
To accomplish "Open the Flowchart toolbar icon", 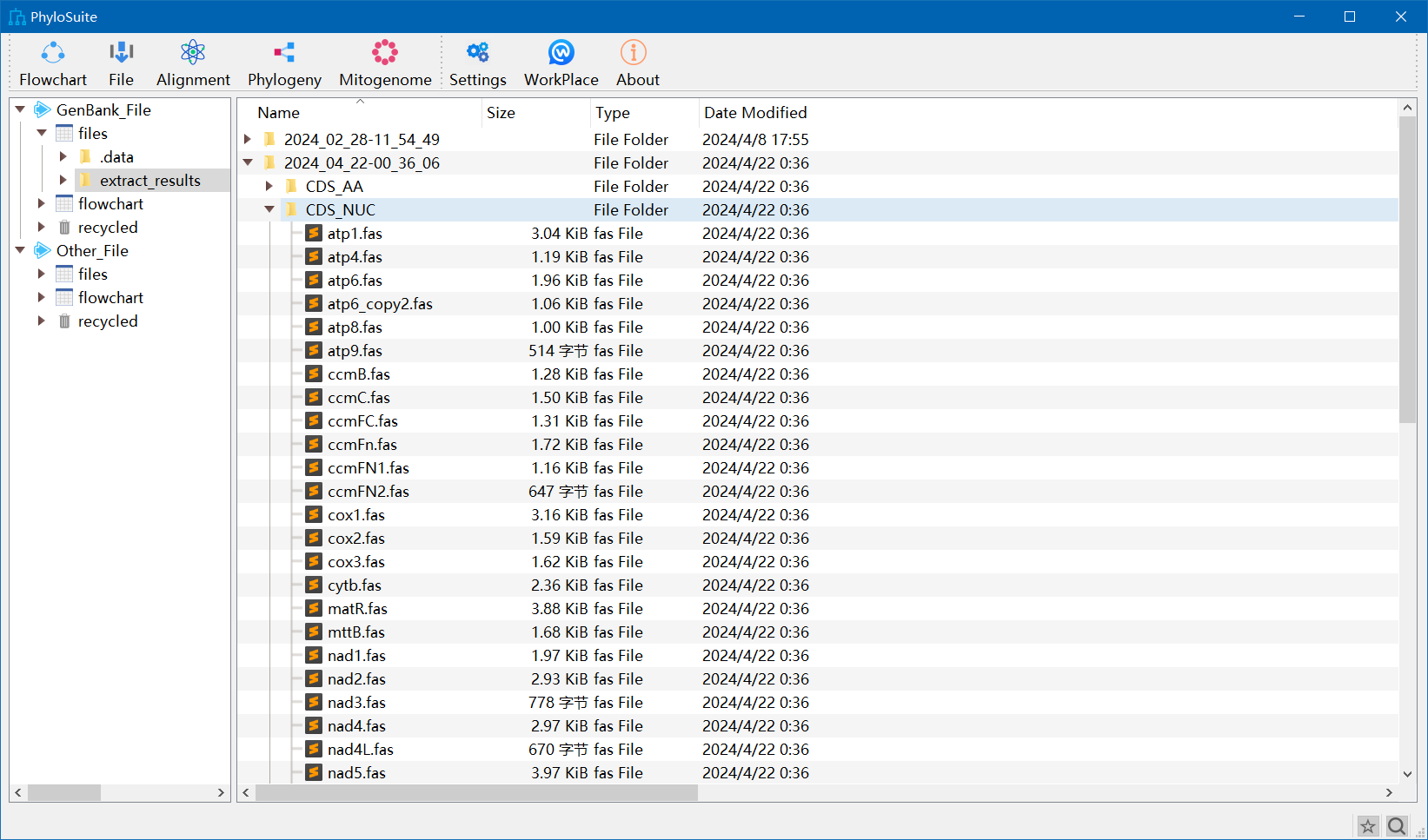I will tap(53, 53).
